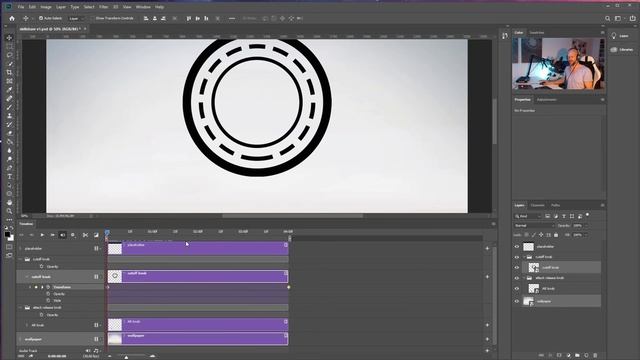The image size is (640, 360).
Task: Enable the Show Transform Controls checkbox
Action: tap(91, 18)
